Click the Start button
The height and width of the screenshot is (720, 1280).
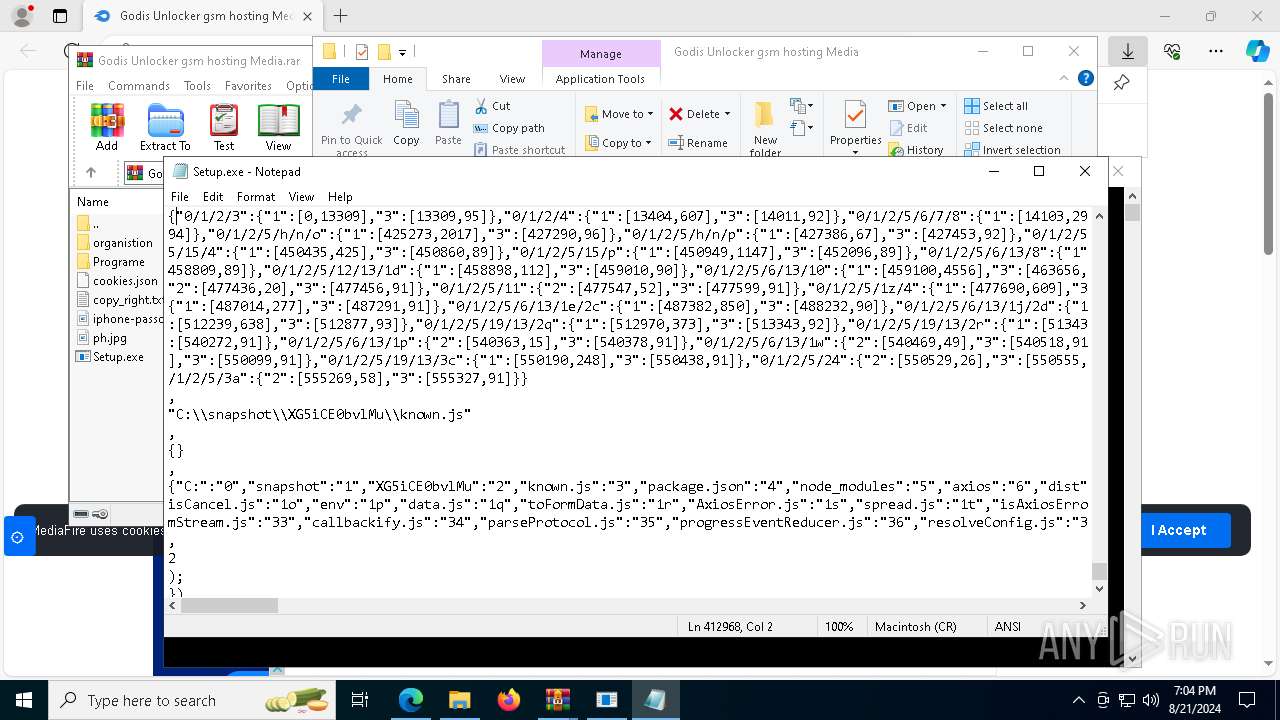(x=23, y=700)
